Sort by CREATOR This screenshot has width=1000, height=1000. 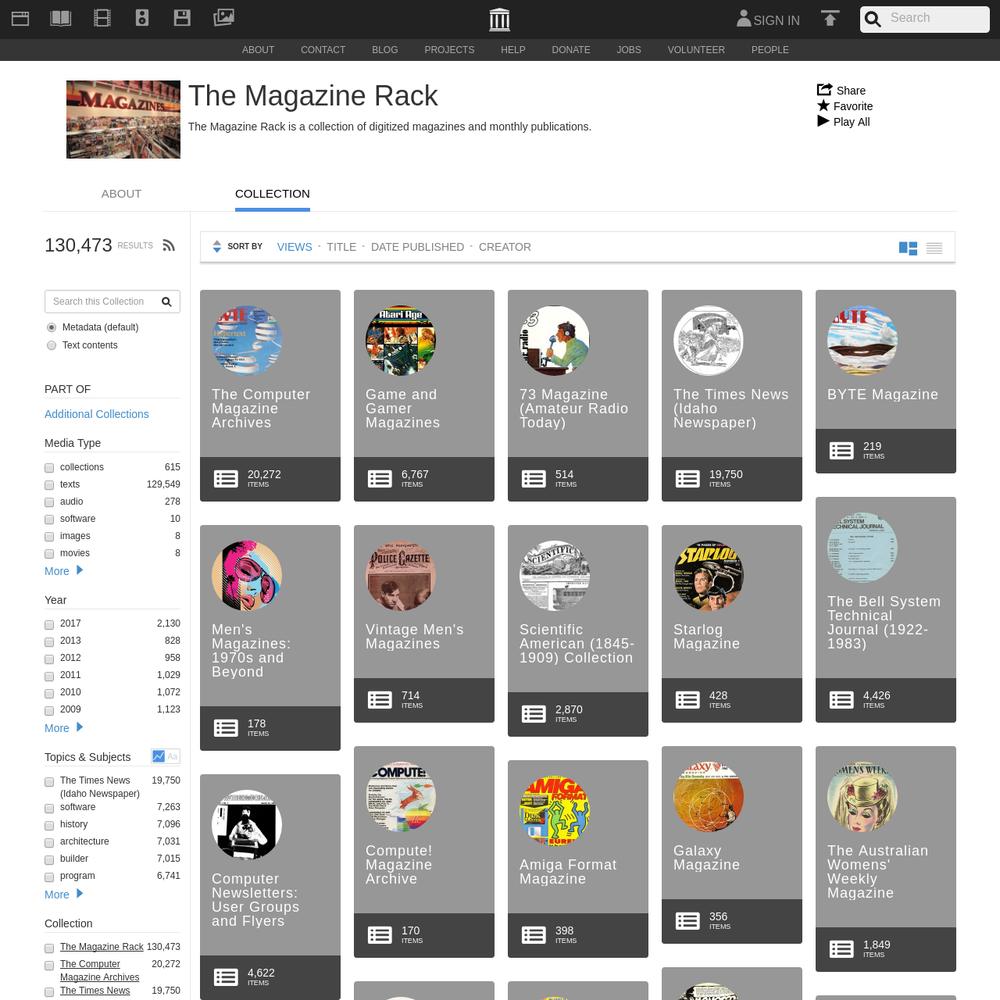click(x=505, y=247)
